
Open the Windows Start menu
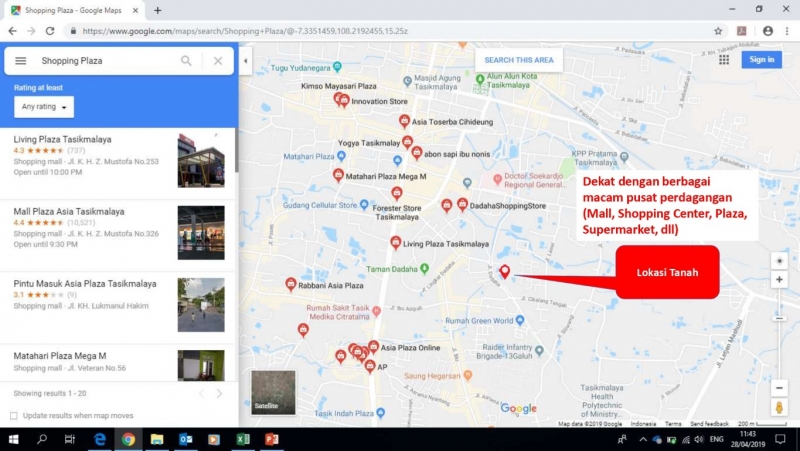14,439
